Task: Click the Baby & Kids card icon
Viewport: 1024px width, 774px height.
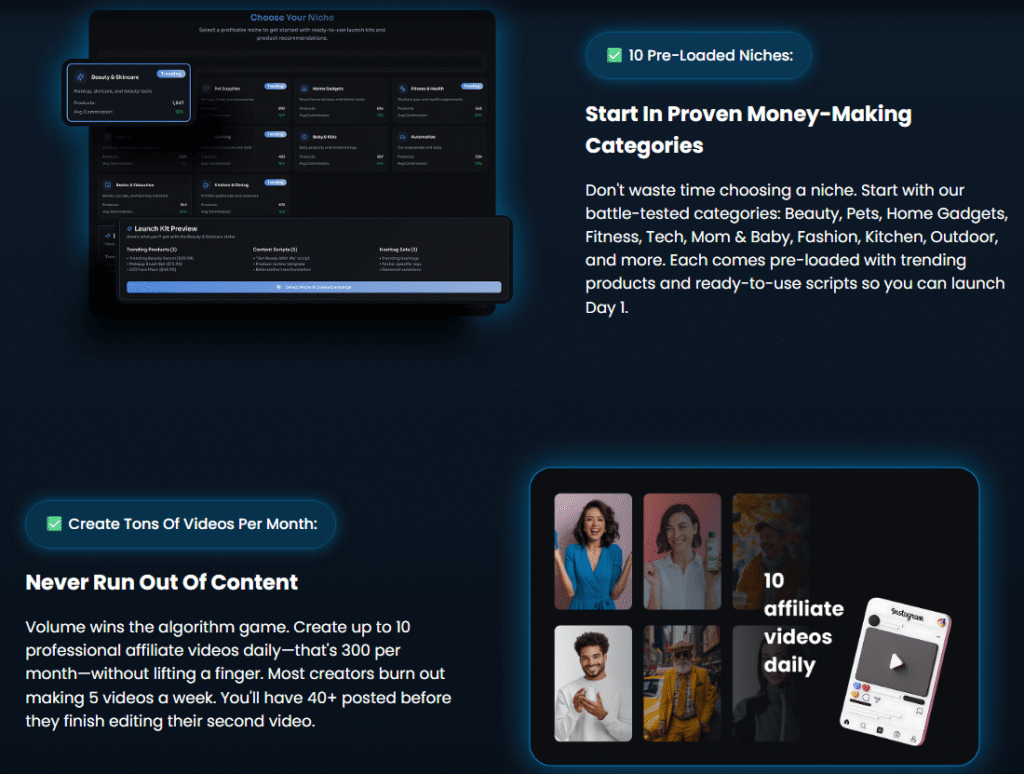Action: click(304, 136)
